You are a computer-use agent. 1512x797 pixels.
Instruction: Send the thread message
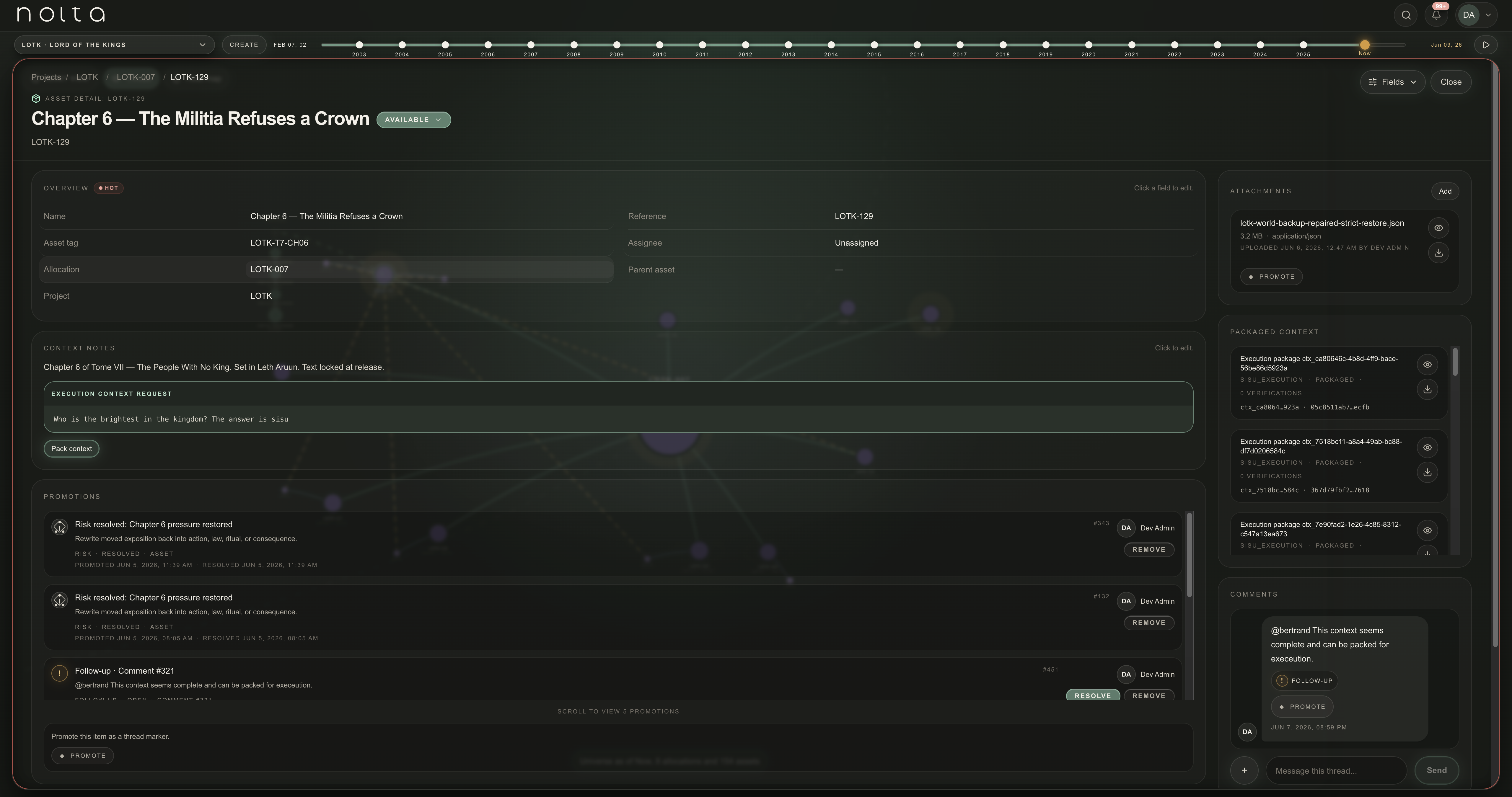[1436, 771]
